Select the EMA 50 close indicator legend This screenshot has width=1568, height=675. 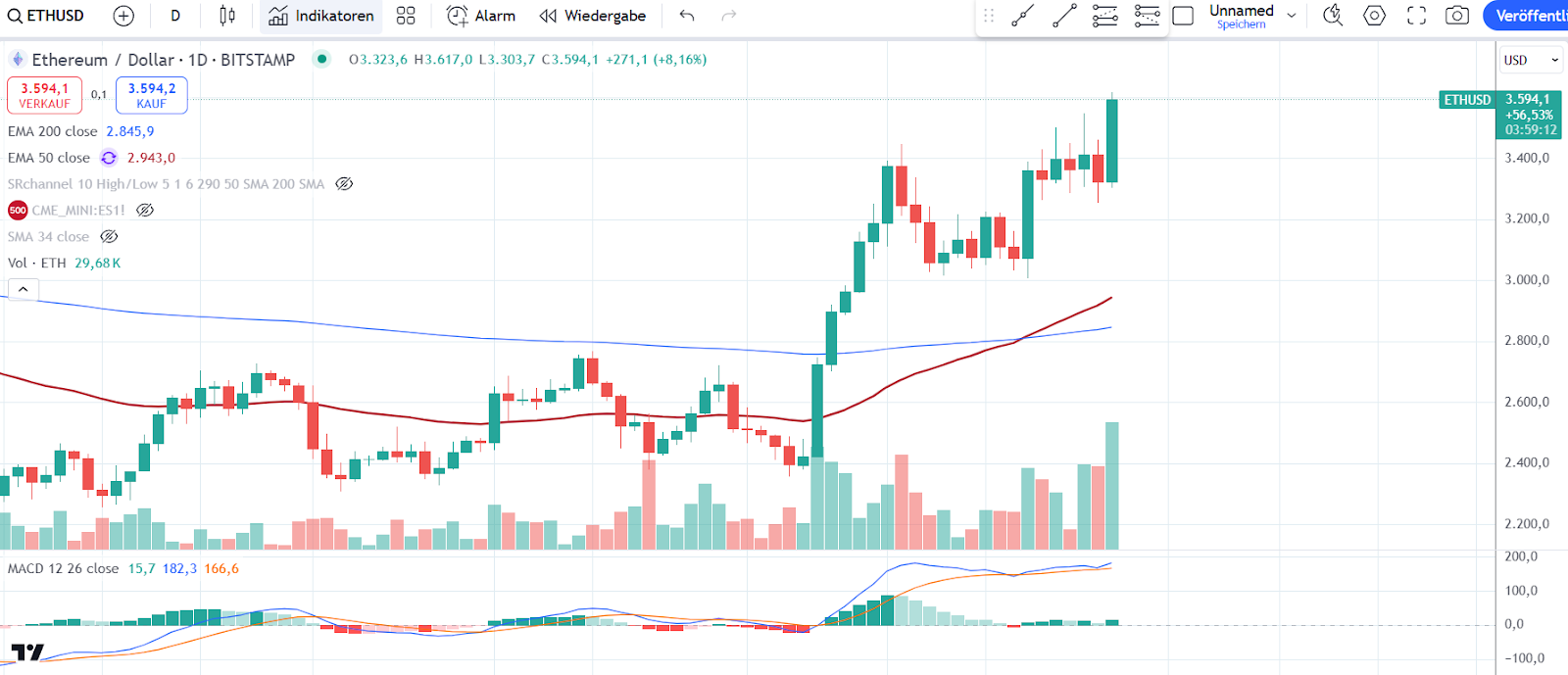[49, 158]
